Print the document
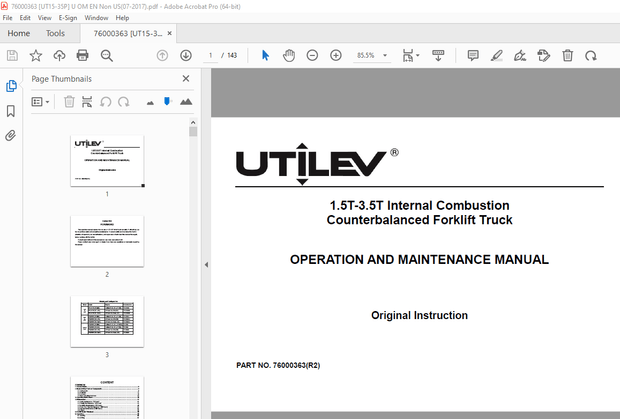Screen dimensions: 620x419 tap(83, 56)
